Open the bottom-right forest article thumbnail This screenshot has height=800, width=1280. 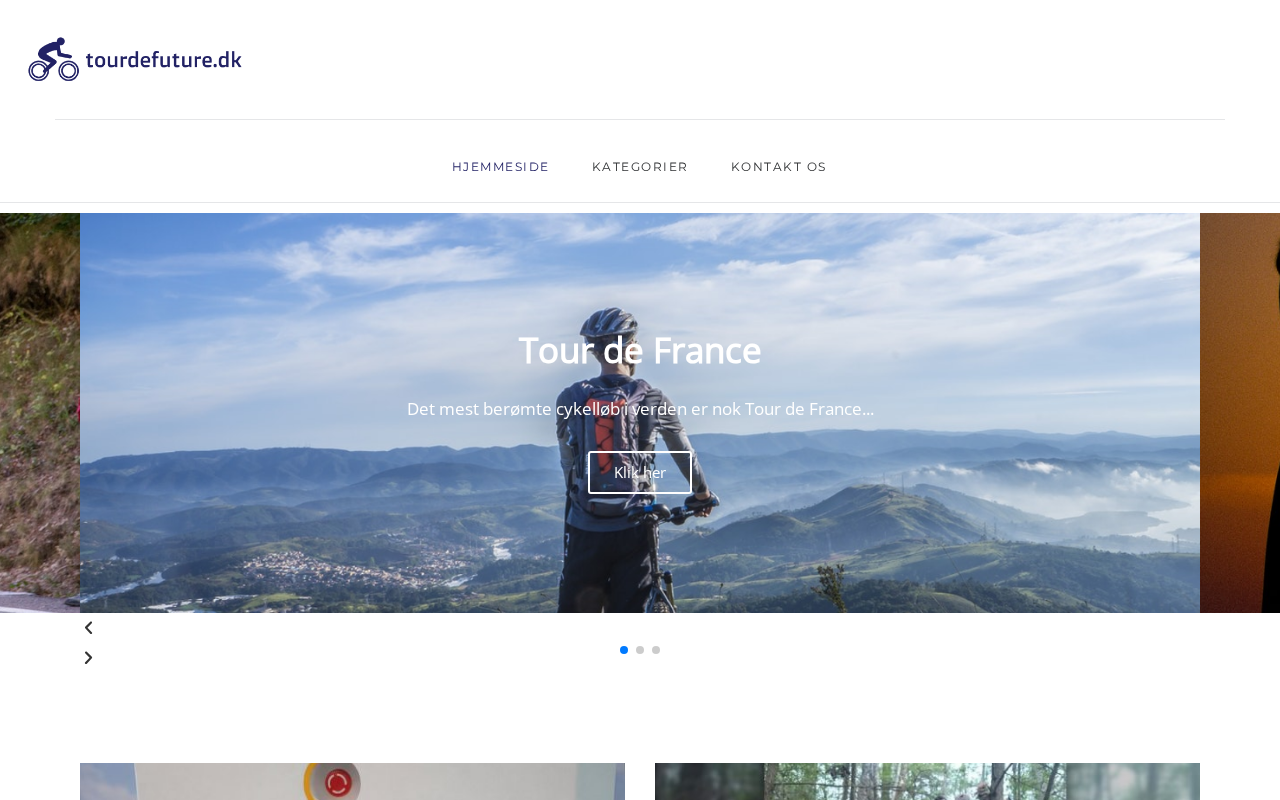[x=927, y=781]
